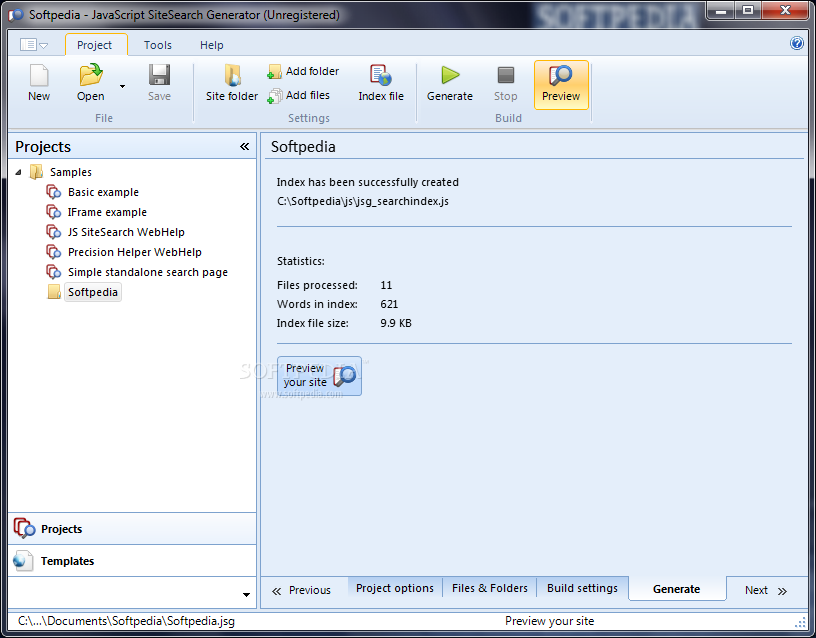This screenshot has width=816, height=638.
Task: Open the Projects navigation pane
Action: pyautogui.click(x=132, y=529)
